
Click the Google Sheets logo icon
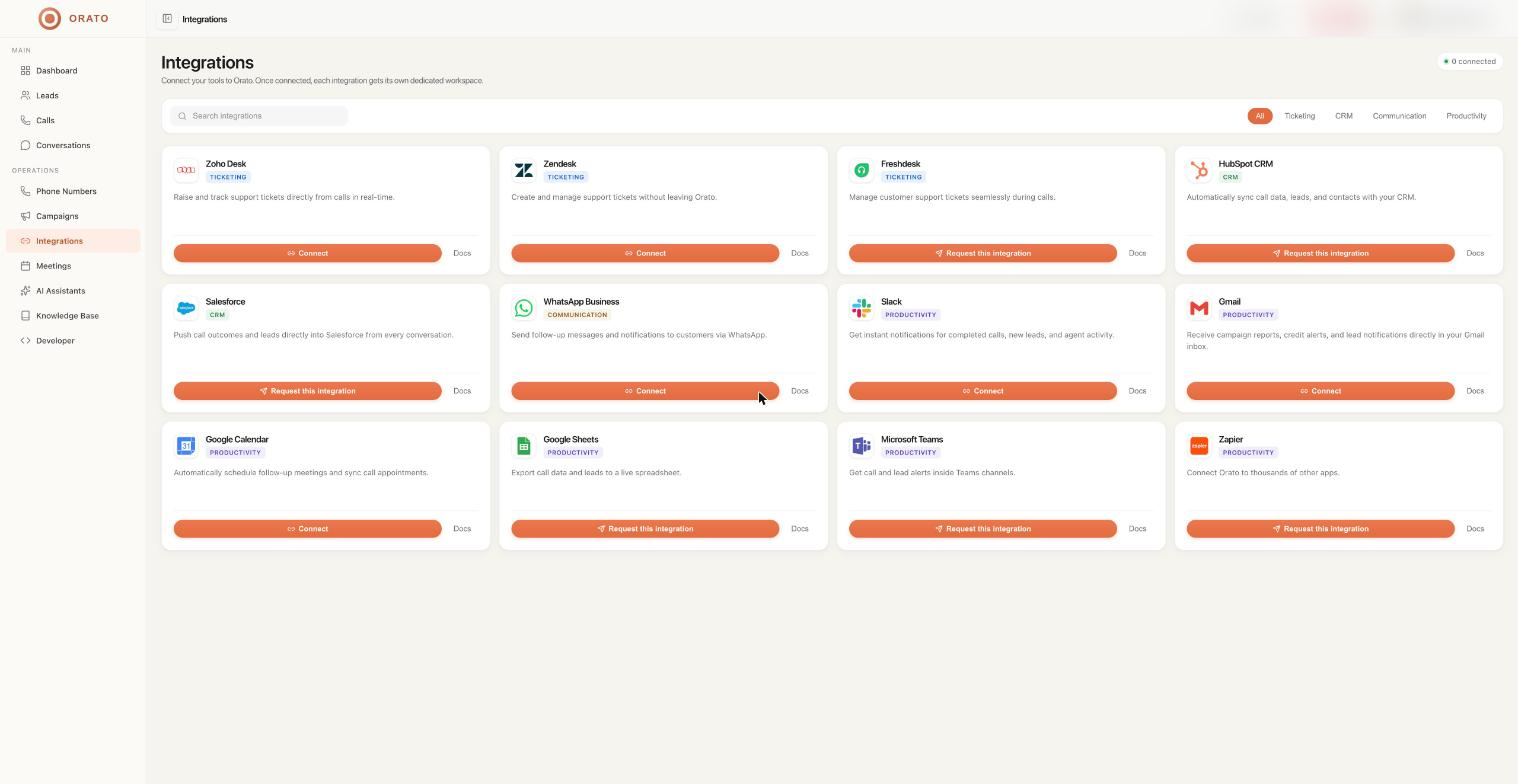[523, 446]
